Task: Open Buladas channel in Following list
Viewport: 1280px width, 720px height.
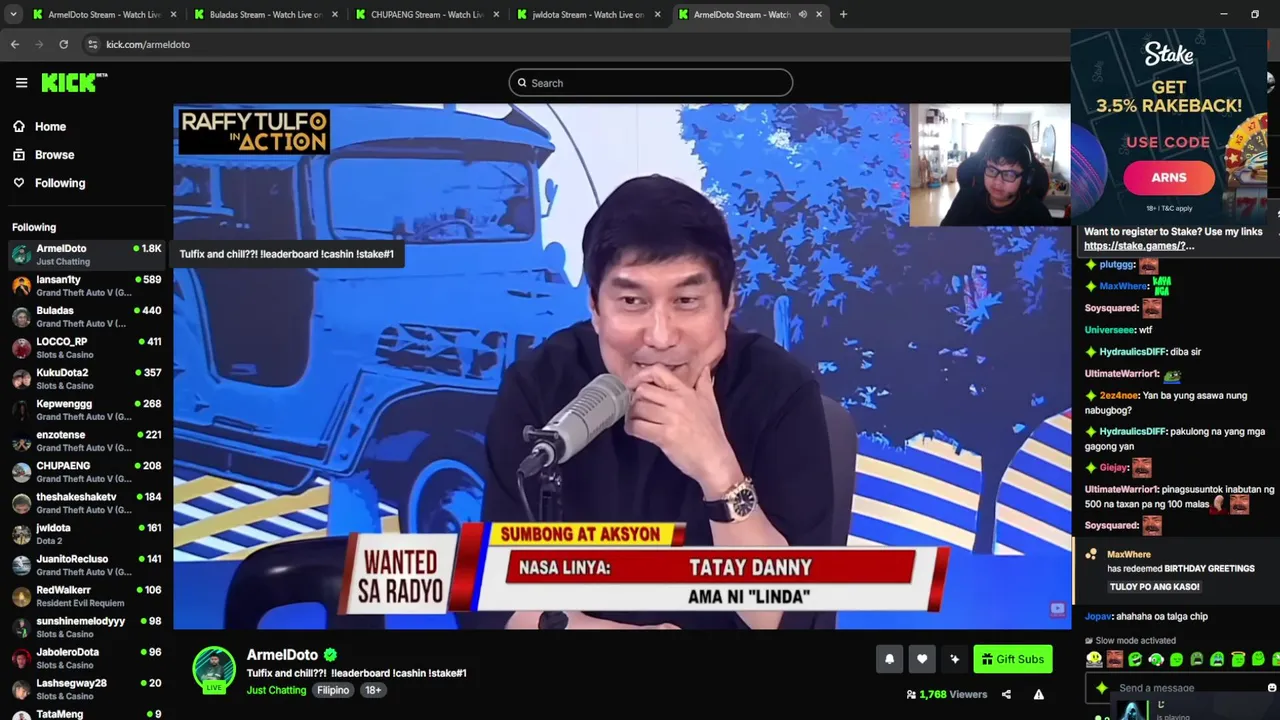Action: click(86, 317)
